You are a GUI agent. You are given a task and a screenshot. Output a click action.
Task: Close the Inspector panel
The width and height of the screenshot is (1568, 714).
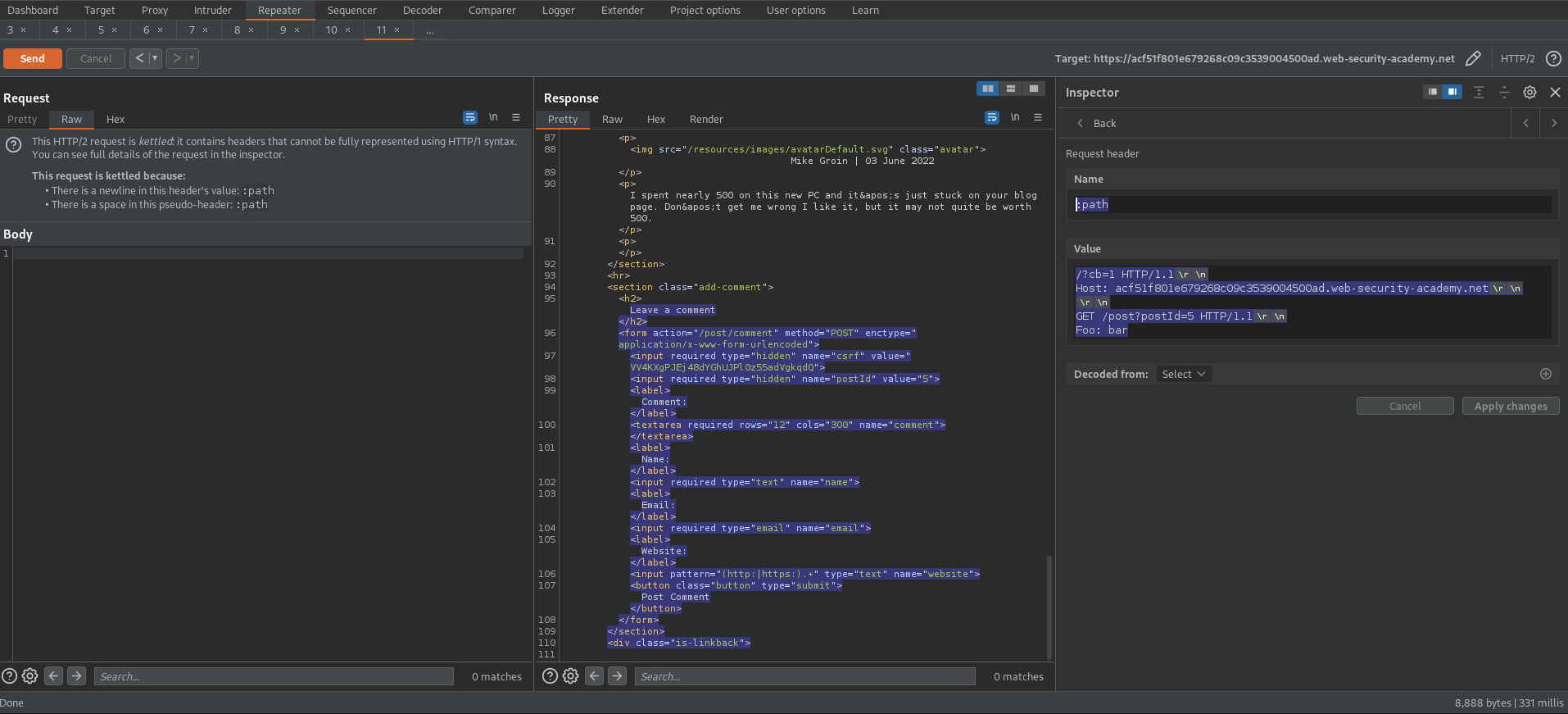tap(1555, 92)
